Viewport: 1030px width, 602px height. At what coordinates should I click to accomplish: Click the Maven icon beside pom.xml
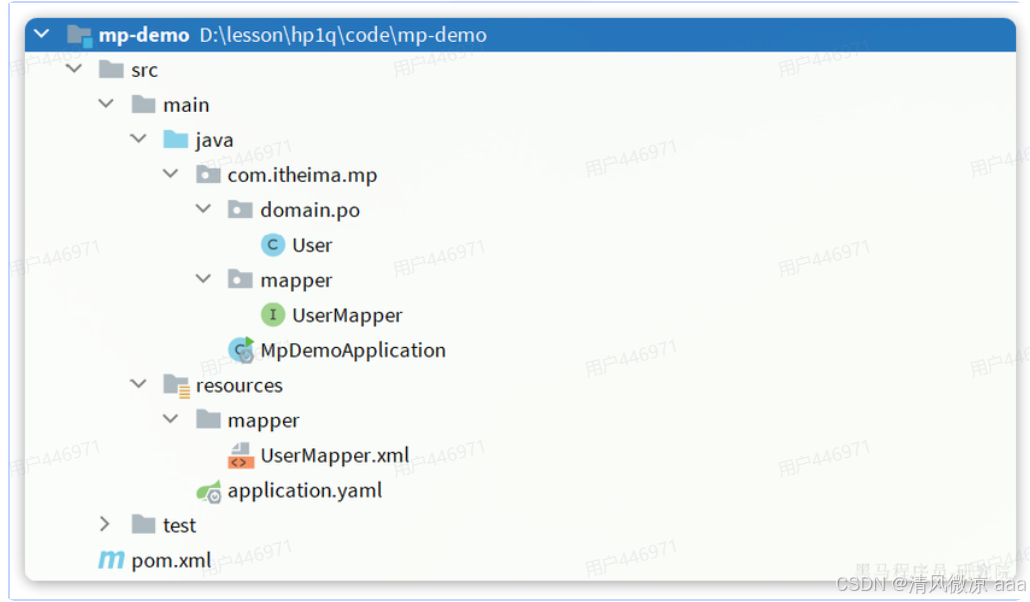click(111, 559)
